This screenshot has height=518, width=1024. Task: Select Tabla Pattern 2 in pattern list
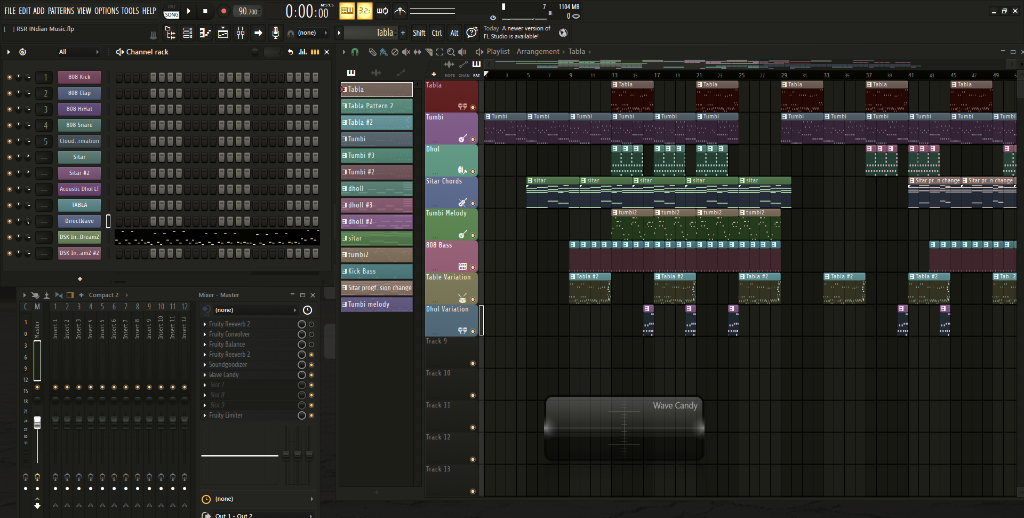(377, 106)
